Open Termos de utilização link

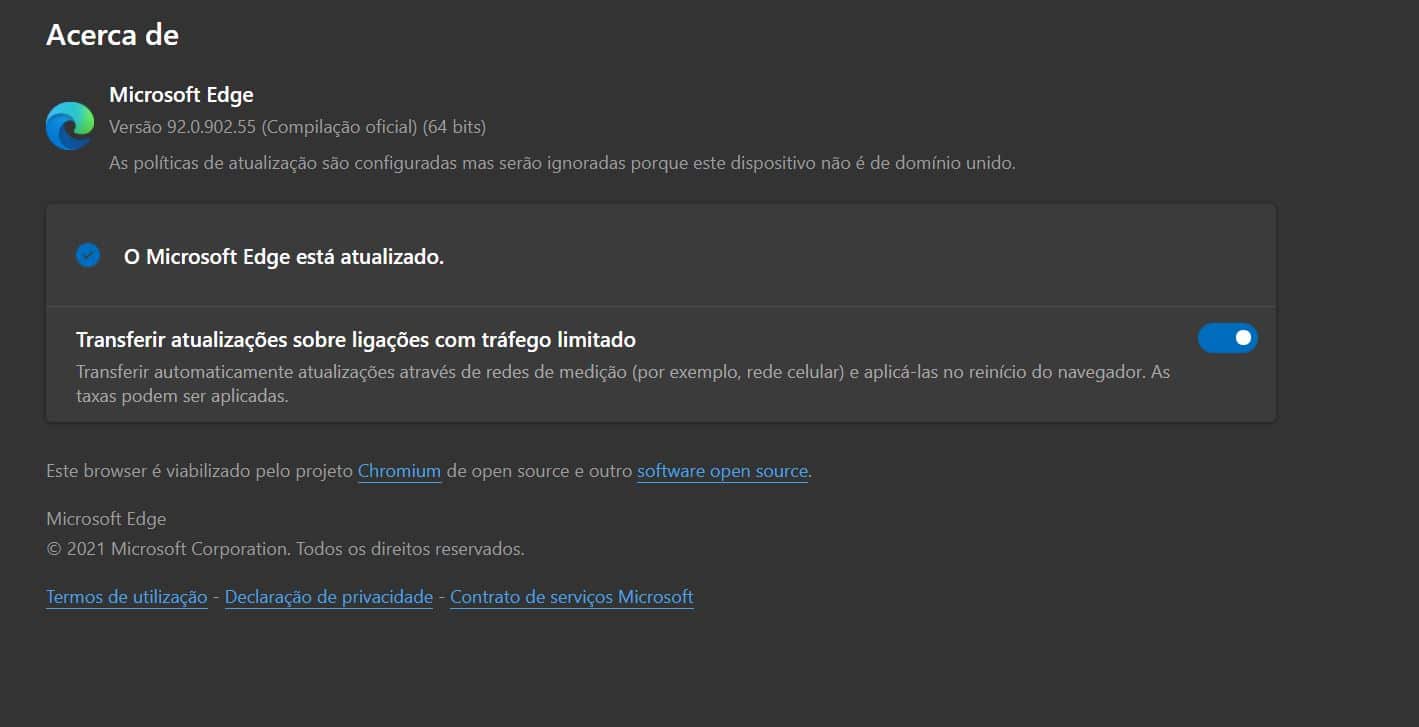pos(127,597)
